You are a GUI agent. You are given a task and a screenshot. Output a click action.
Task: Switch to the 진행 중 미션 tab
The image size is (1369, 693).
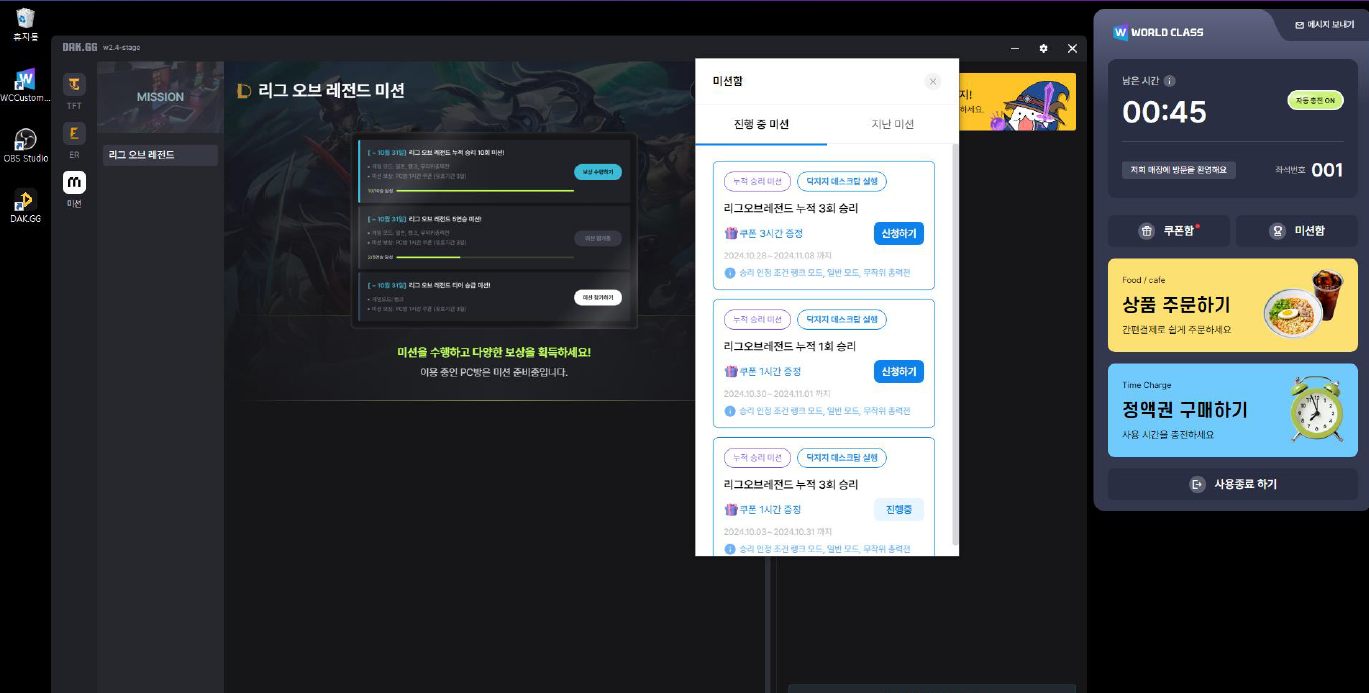(x=761, y=124)
